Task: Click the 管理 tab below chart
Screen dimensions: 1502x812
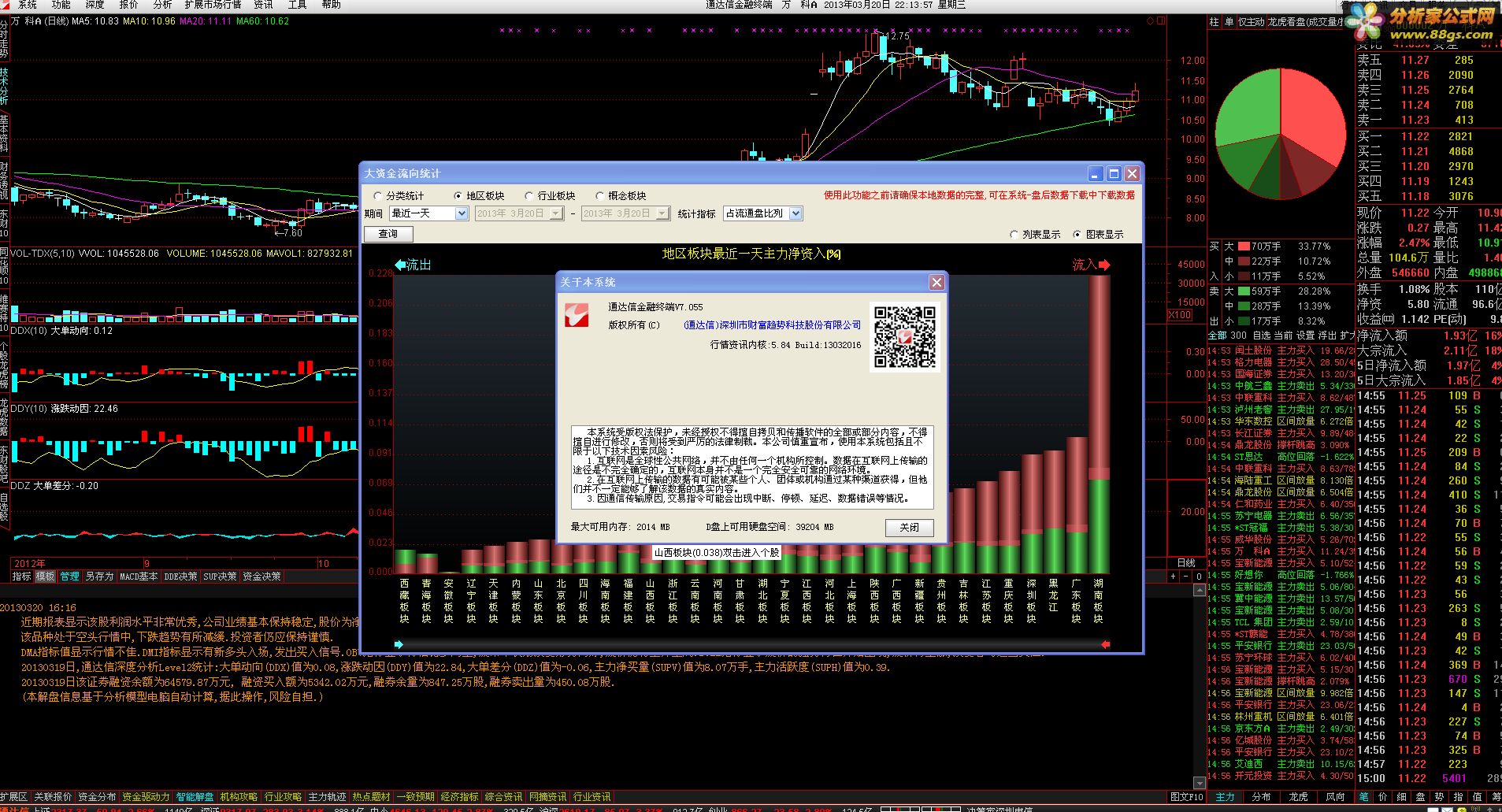Action: tap(69, 577)
